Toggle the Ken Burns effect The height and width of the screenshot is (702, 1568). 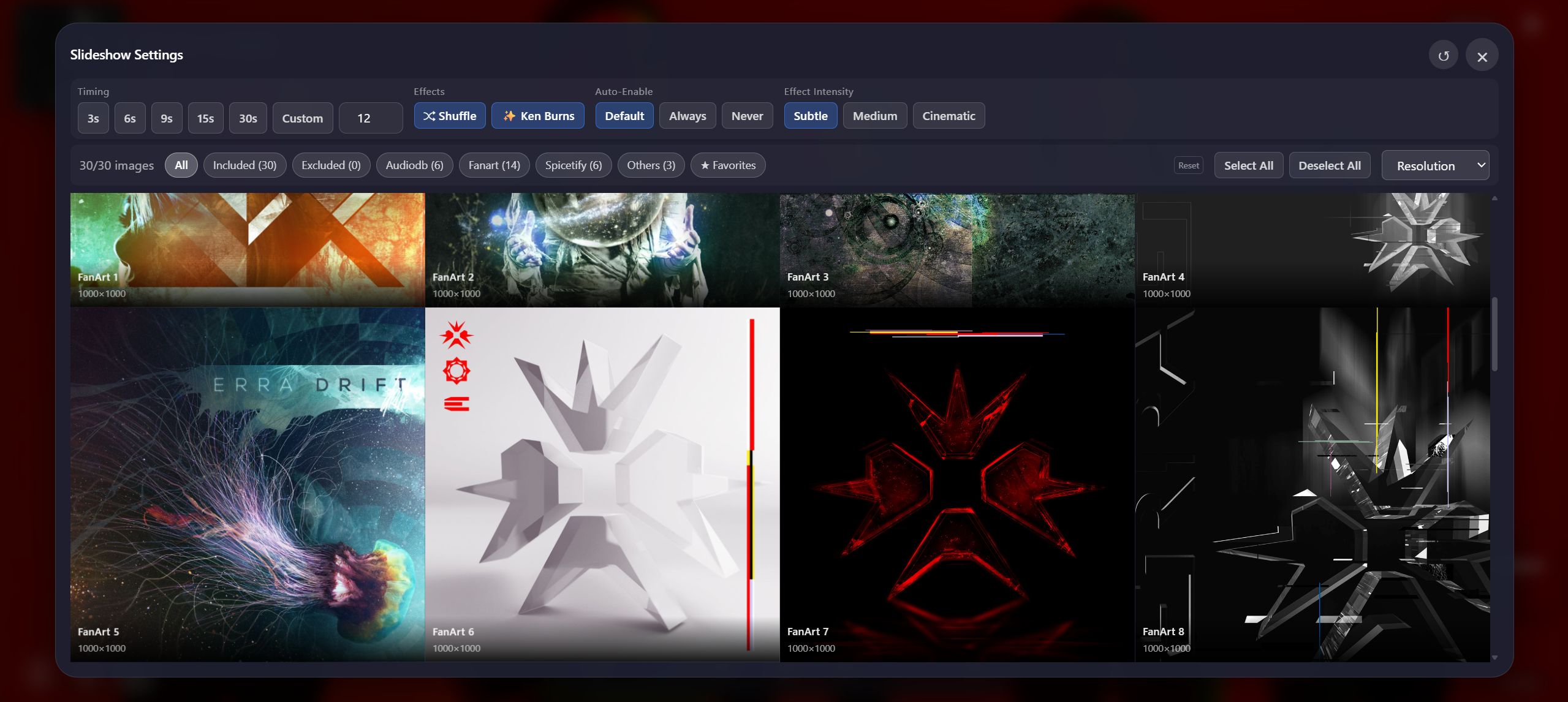[537, 116]
